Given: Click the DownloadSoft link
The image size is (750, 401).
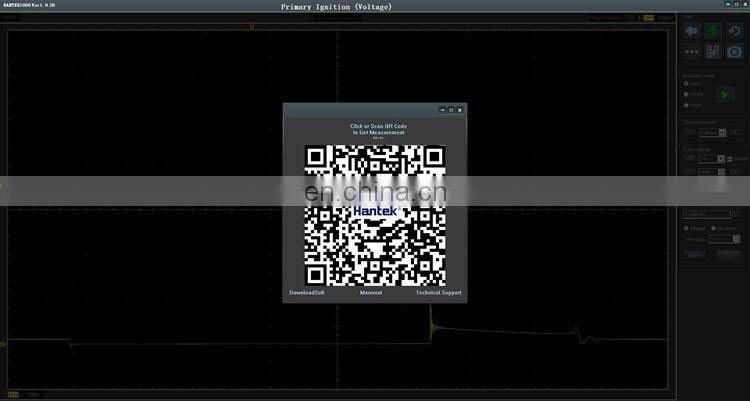Looking at the screenshot, I should point(307,293).
